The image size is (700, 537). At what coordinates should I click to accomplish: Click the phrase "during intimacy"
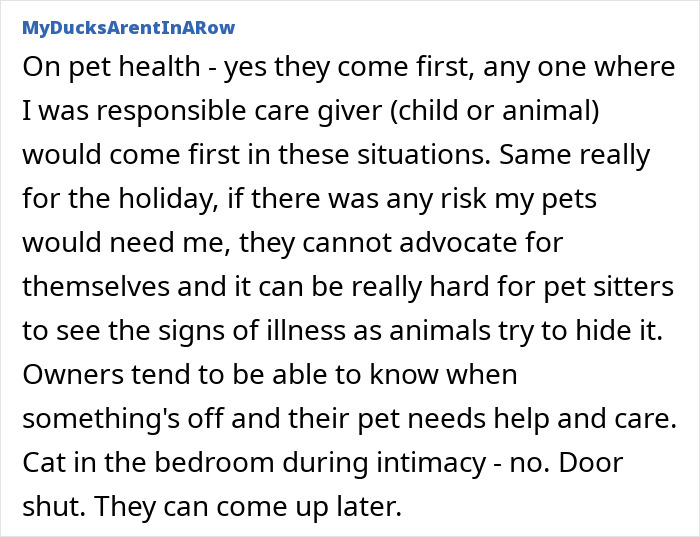[347, 464]
